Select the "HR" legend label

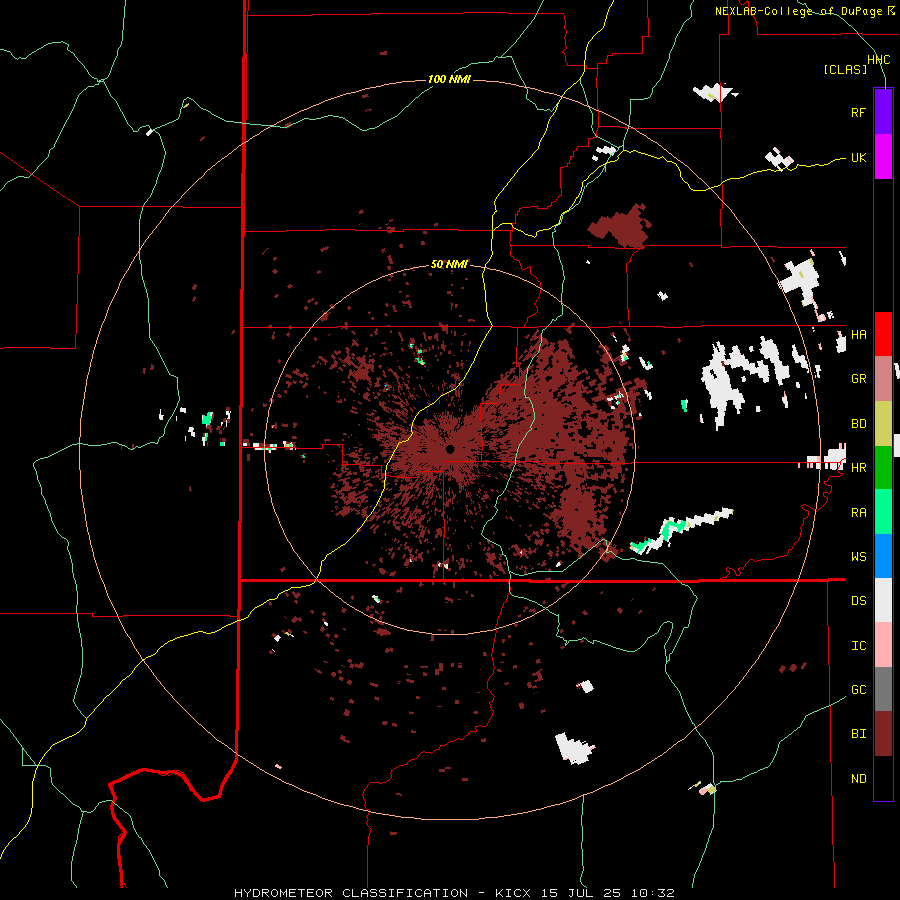(858, 468)
